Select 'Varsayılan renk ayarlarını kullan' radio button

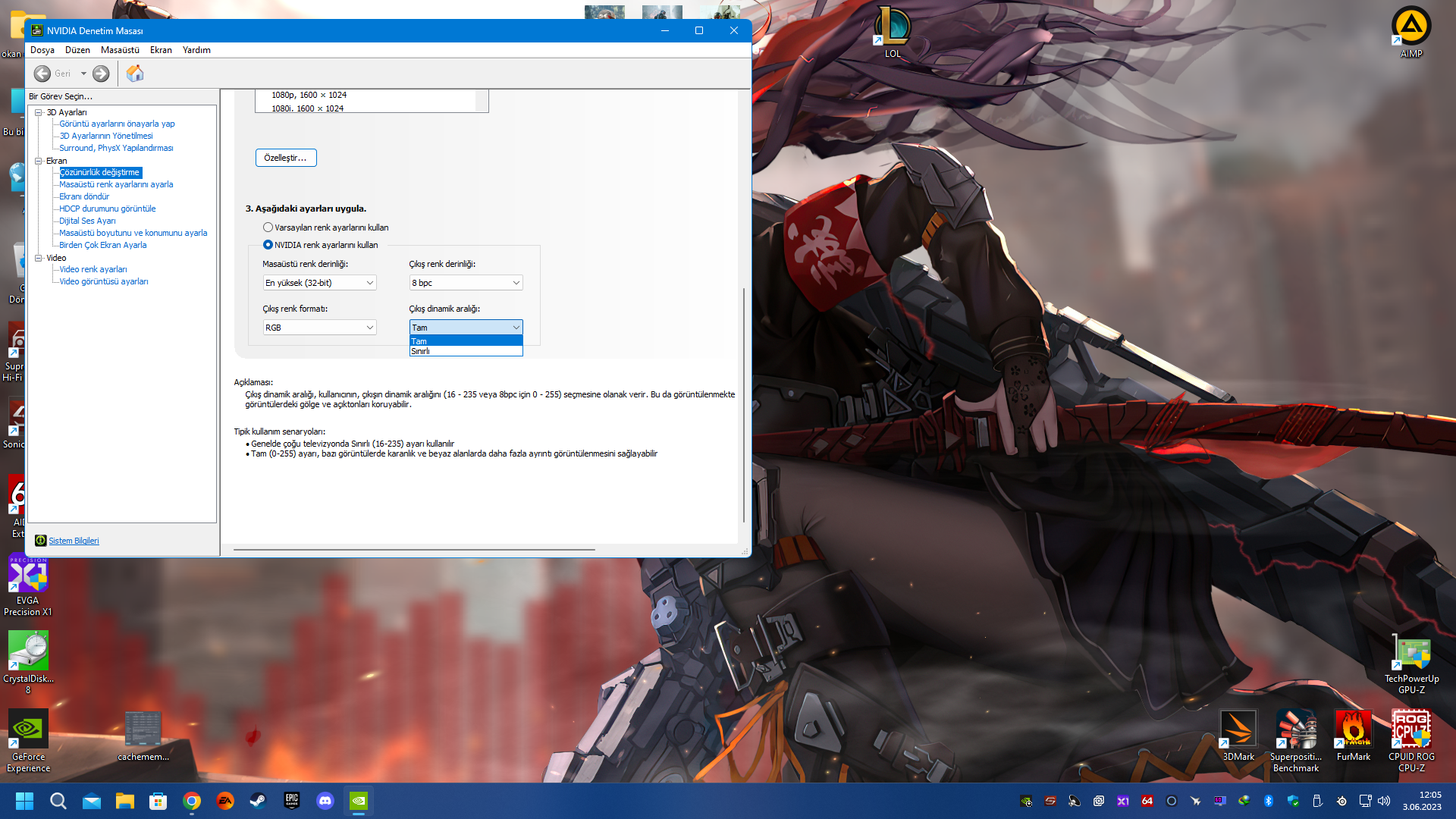[268, 227]
